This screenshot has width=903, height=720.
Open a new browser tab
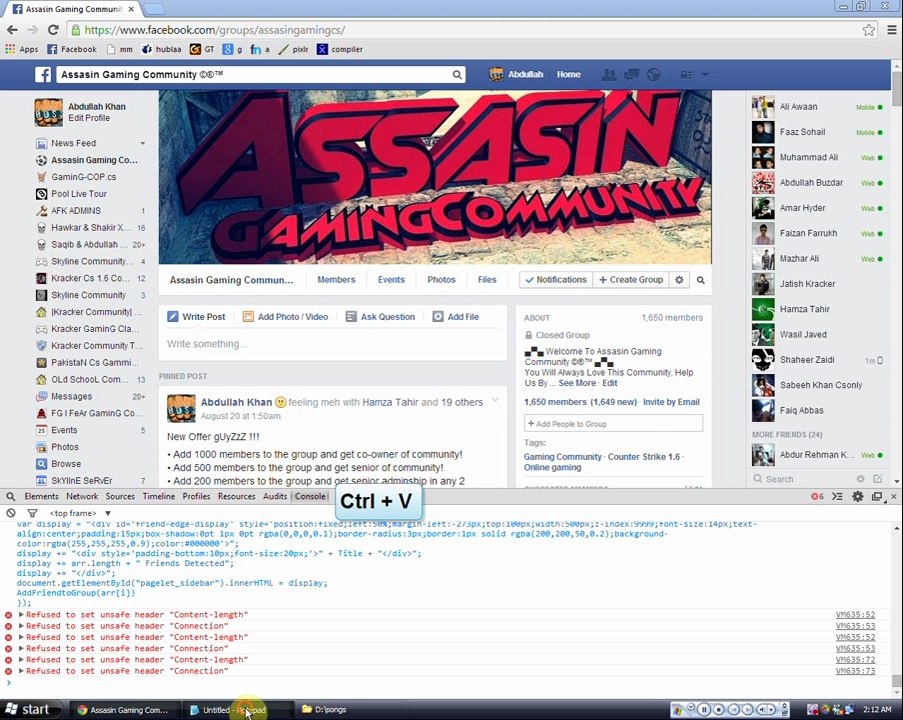(x=154, y=9)
